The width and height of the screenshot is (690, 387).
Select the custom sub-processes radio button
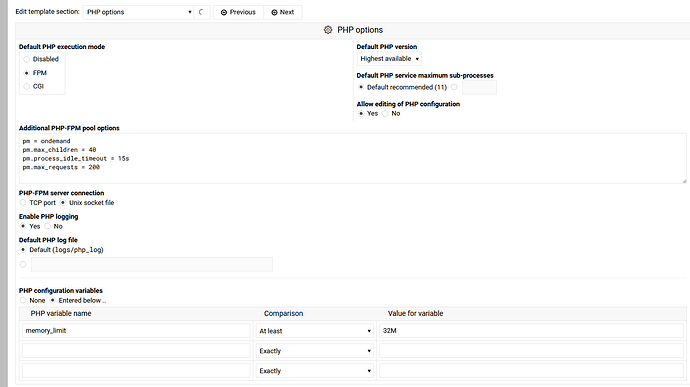454,87
